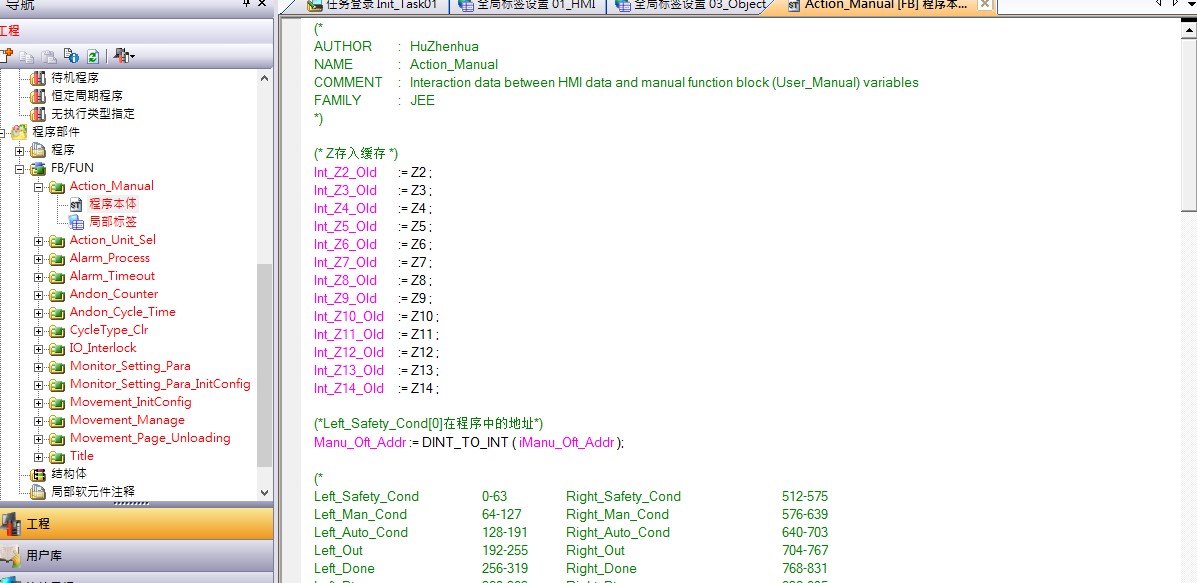This screenshot has width=1197, height=583.
Task: Switch to 全局标签设置 01_HMI tab
Action: tap(531, 5)
